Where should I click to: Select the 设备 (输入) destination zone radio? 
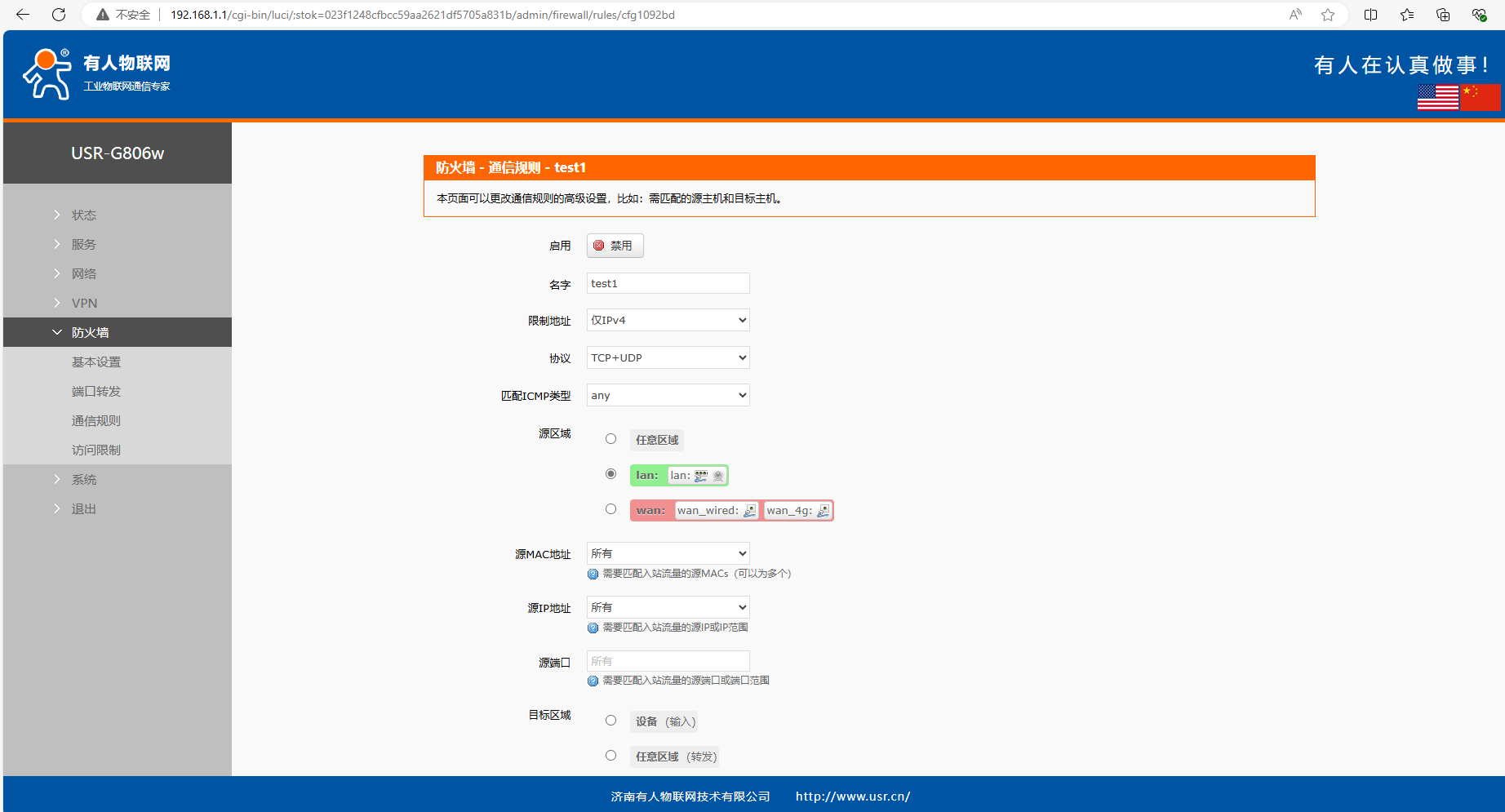pyautogui.click(x=610, y=721)
